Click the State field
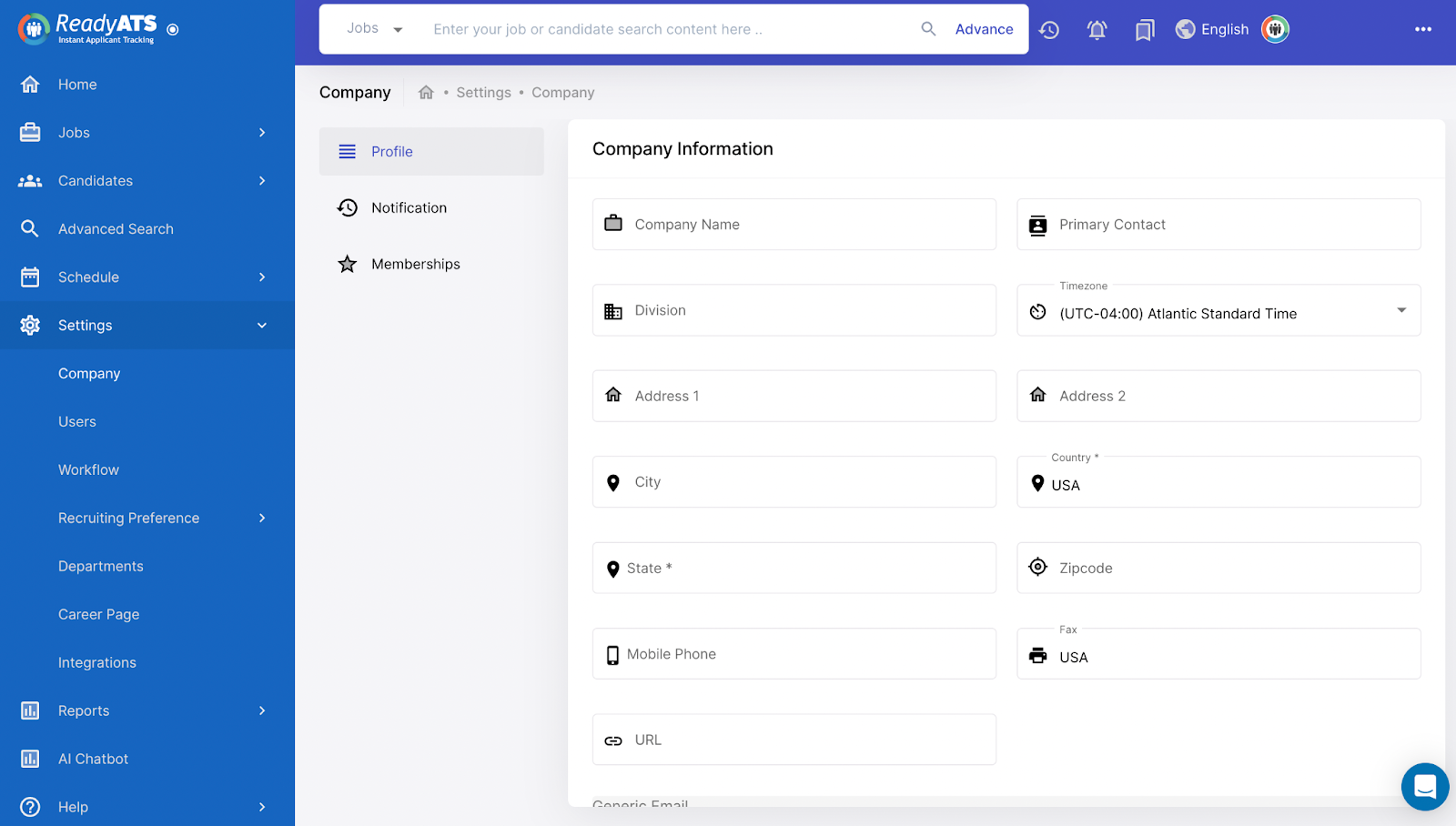The width and height of the screenshot is (1456, 826). point(794,569)
